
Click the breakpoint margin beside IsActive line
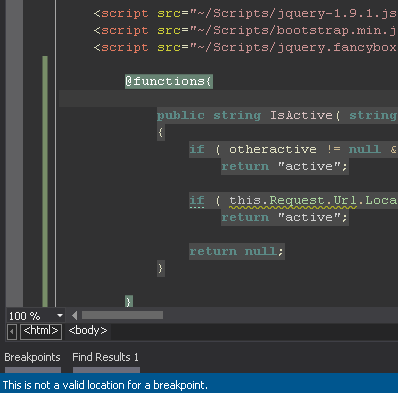pyautogui.click(x=14, y=115)
